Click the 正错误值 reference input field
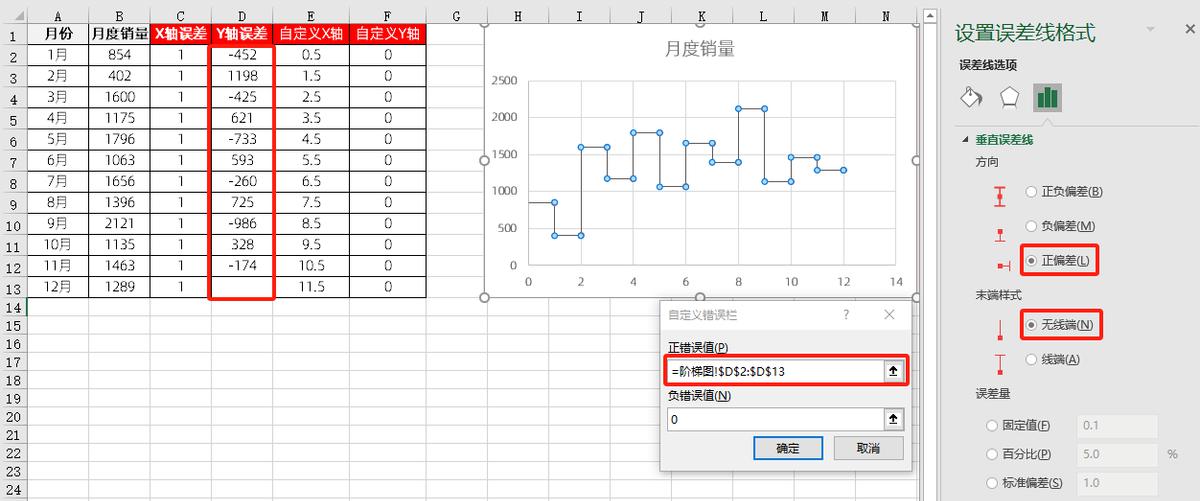The image size is (1200, 501). click(776, 370)
